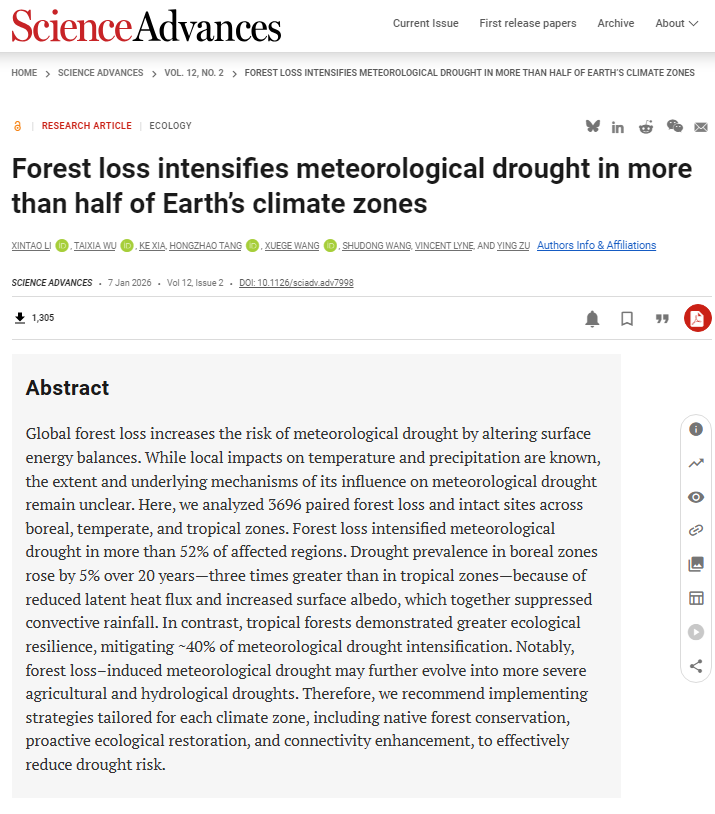Open the share icon in sidebar
715x814 pixels.
coord(696,665)
